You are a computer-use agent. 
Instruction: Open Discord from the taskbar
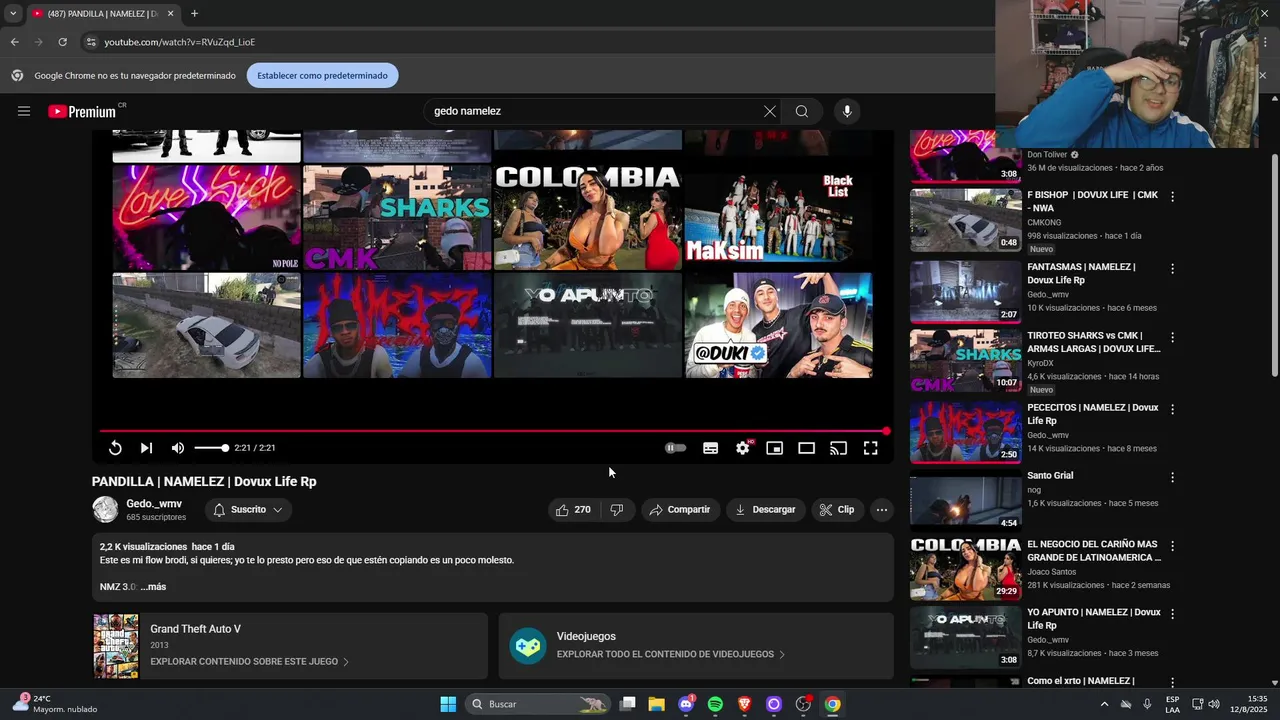click(x=686, y=704)
